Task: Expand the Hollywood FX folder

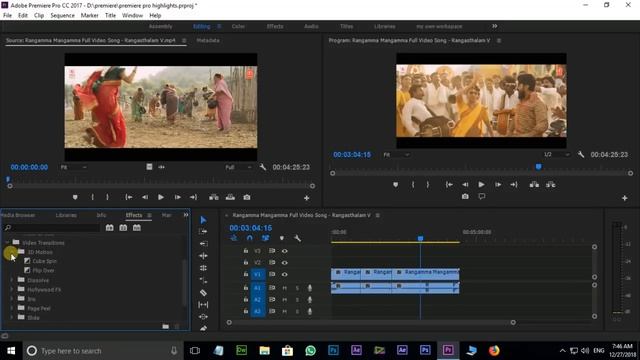Action: [12, 289]
